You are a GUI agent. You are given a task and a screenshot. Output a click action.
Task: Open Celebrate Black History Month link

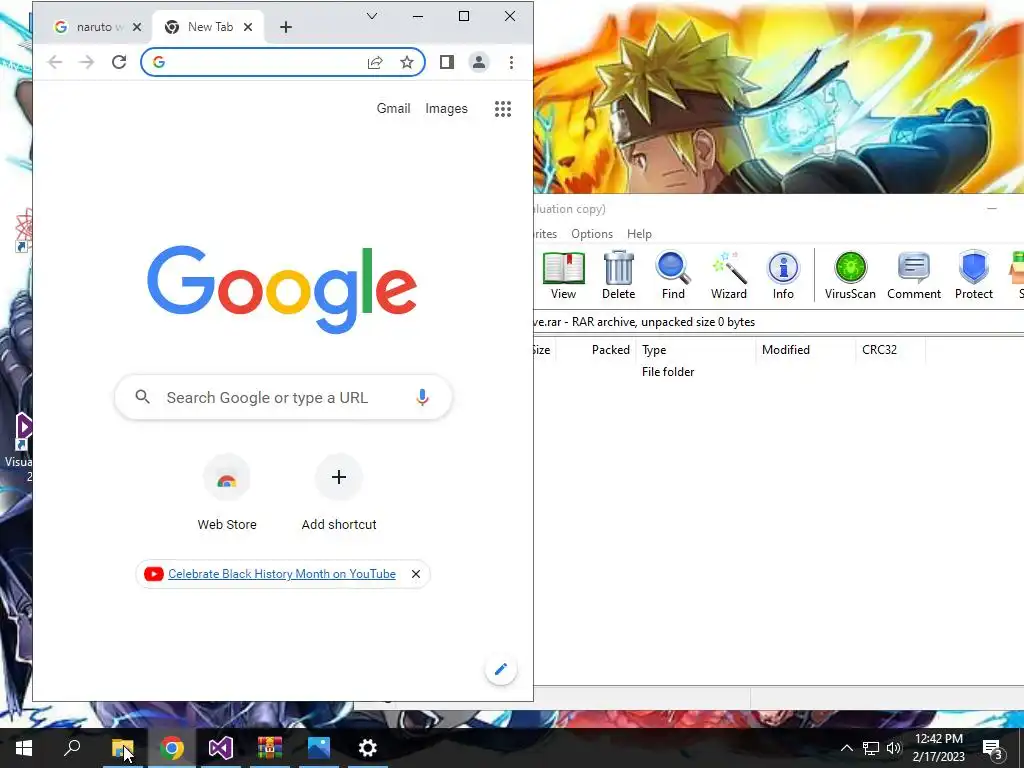pyautogui.click(x=281, y=574)
